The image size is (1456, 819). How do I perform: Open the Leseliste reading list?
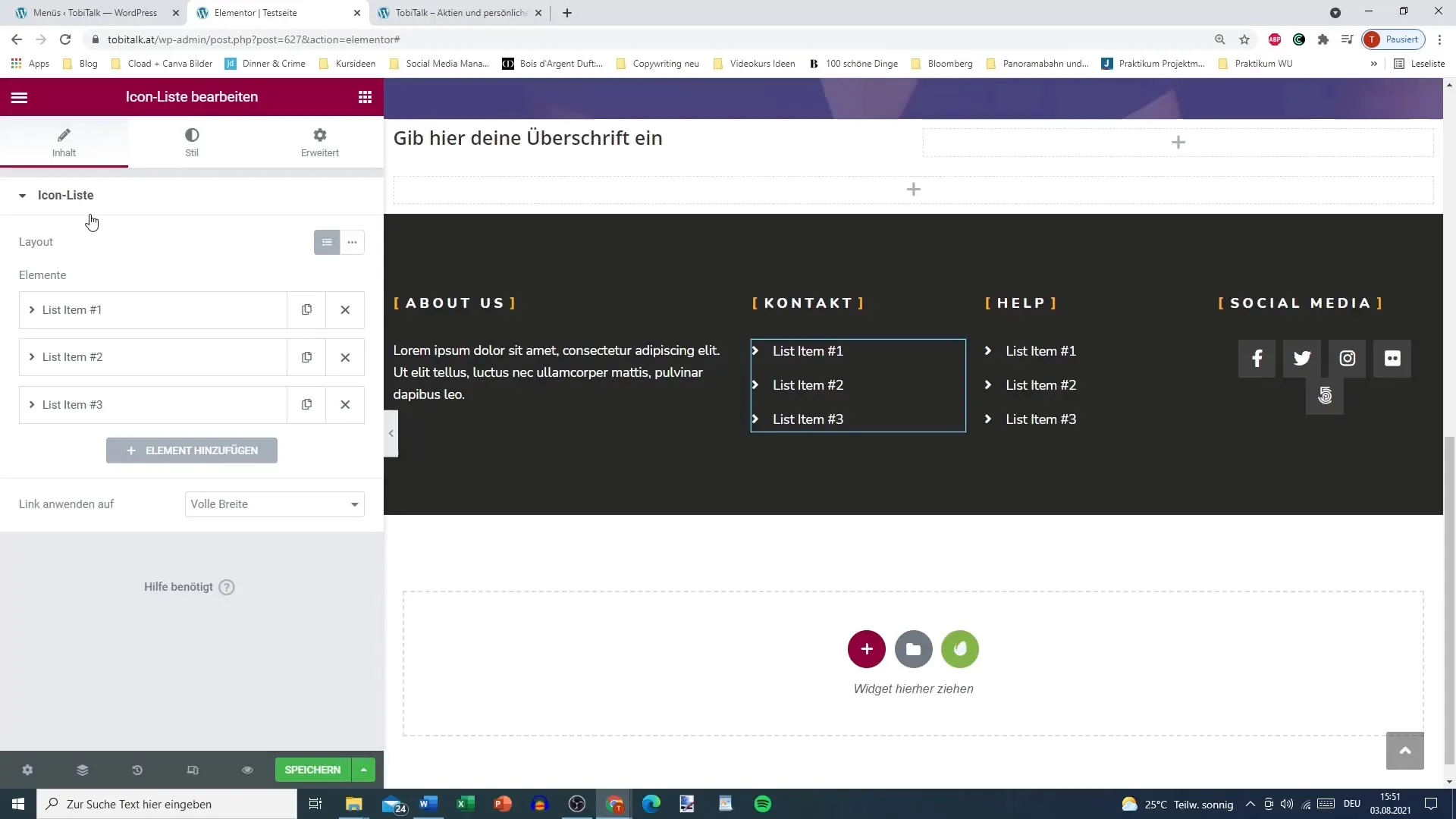pos(1420,64)
